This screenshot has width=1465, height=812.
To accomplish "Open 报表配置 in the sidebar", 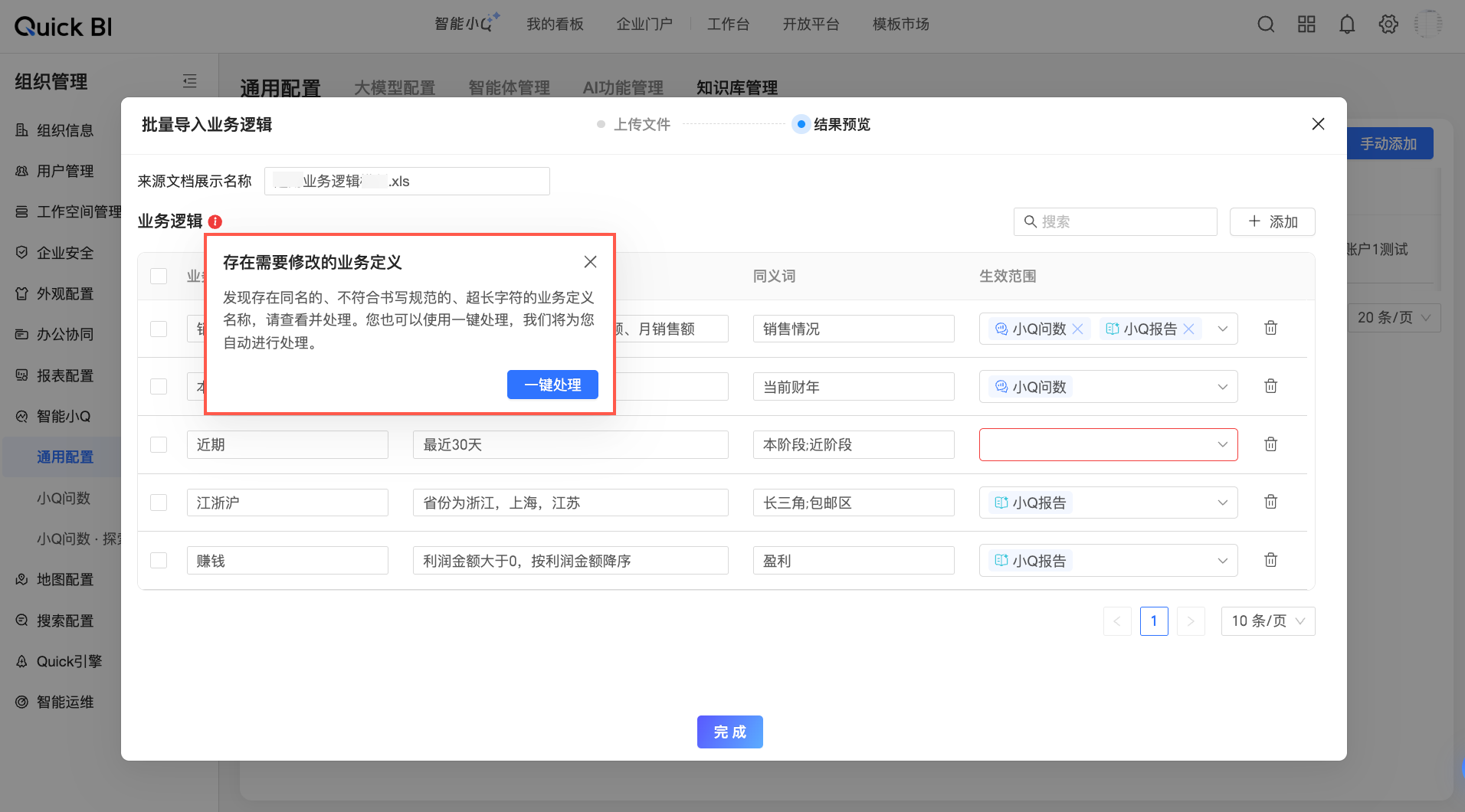I will (x=65, y=375).
